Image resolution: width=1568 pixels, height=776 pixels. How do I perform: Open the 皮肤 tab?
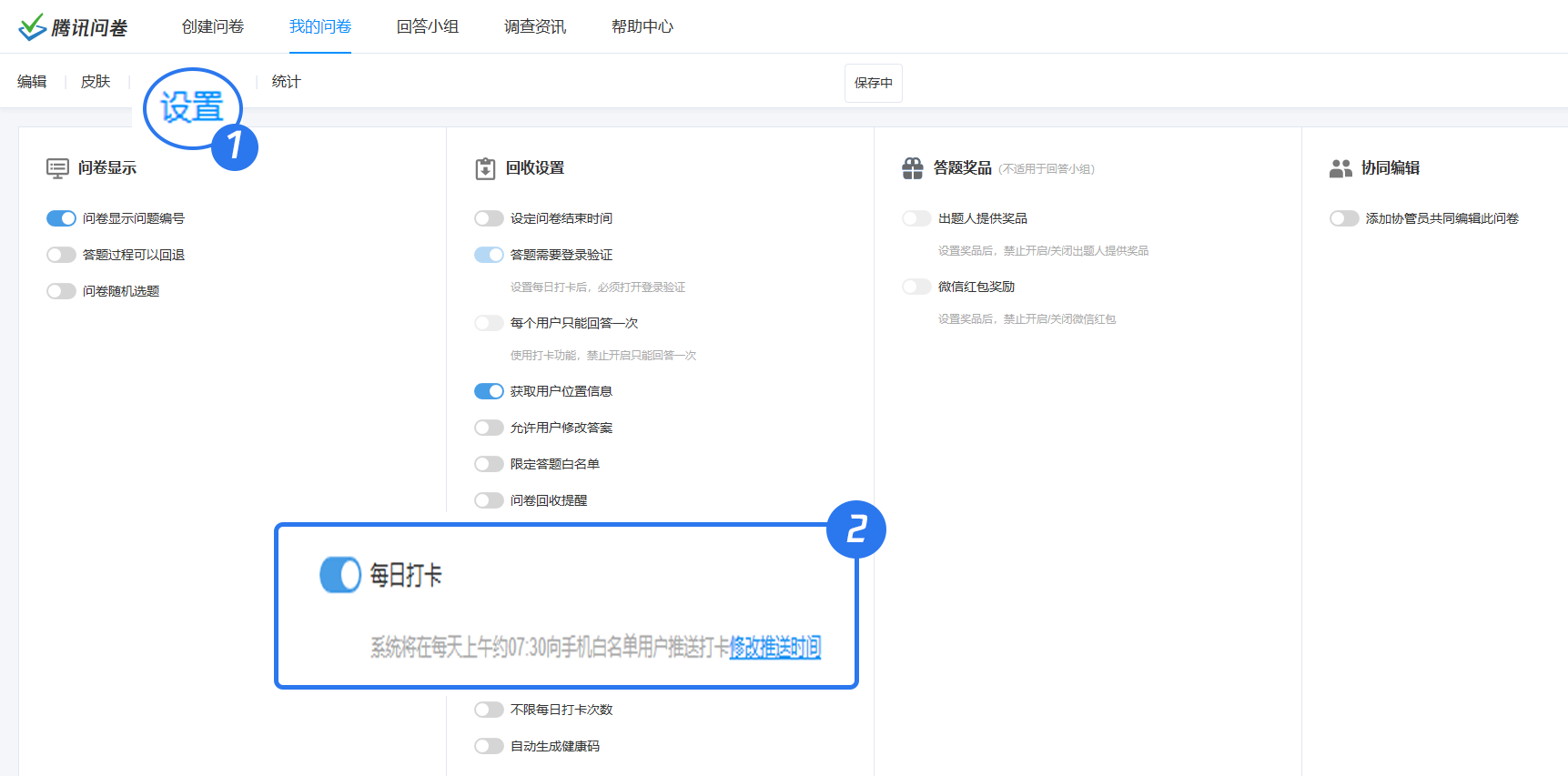(96, 82)
